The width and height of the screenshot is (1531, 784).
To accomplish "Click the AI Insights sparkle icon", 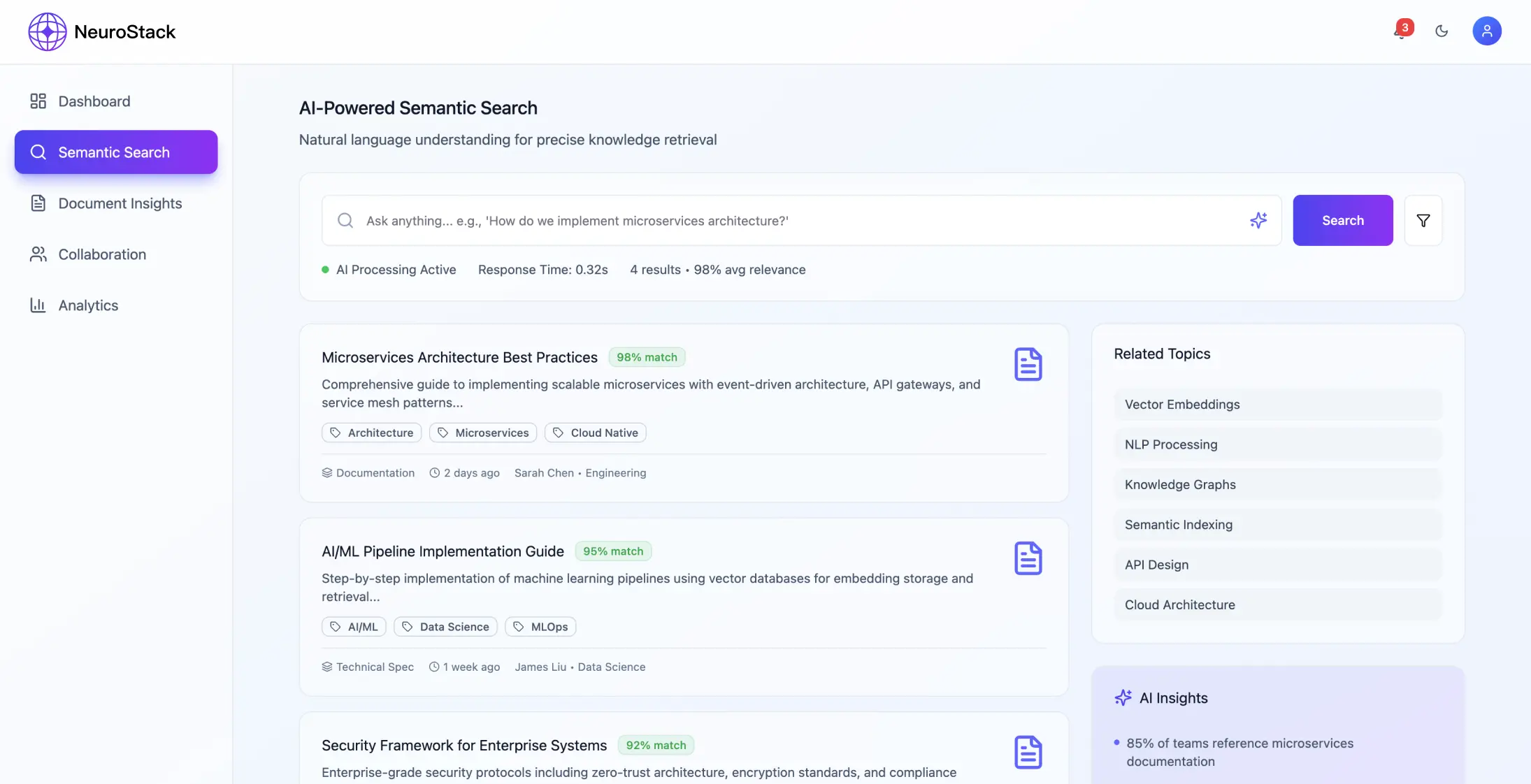I will tap(1123, 697).
